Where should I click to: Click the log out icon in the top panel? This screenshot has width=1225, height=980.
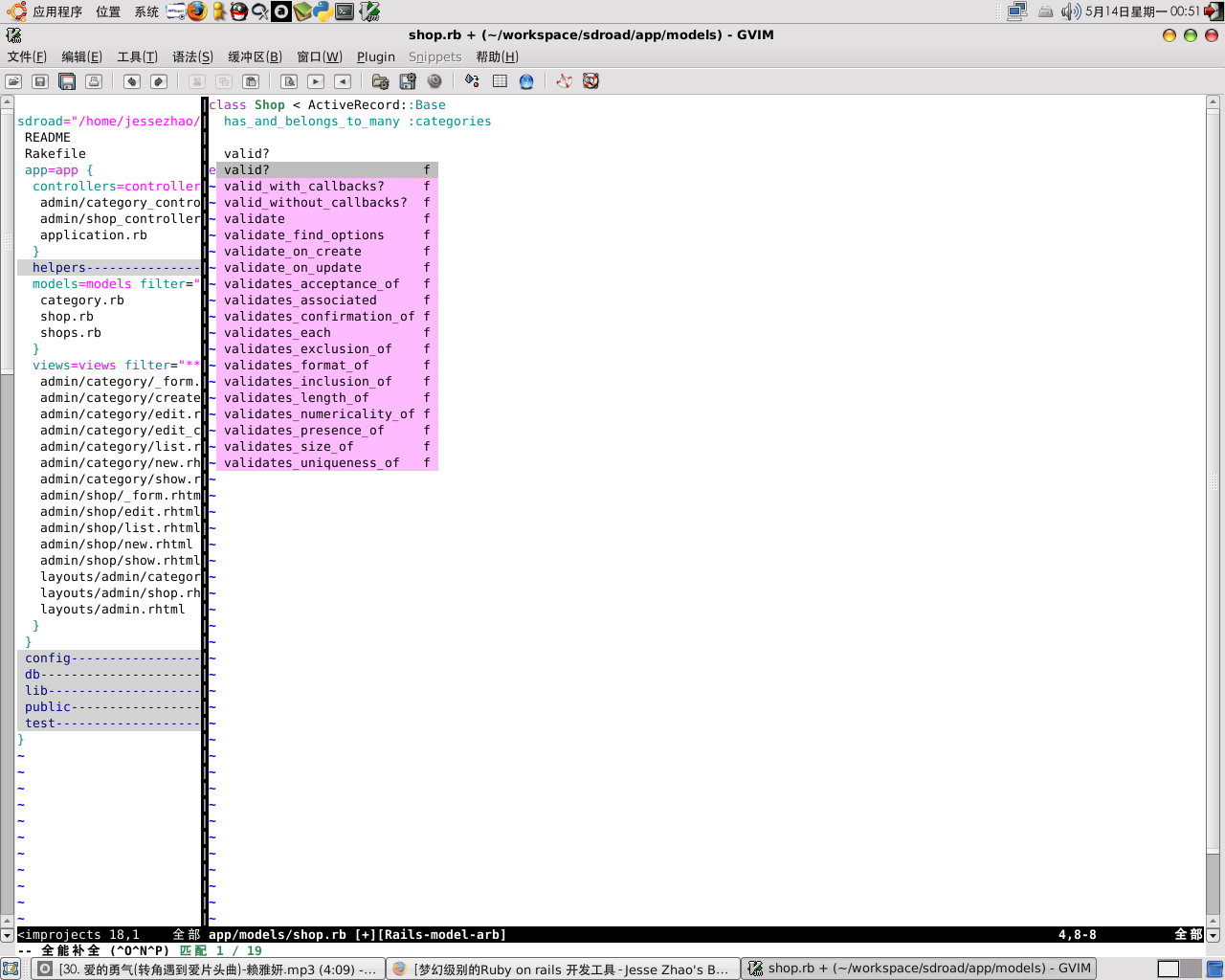(x=1214, y=11)
